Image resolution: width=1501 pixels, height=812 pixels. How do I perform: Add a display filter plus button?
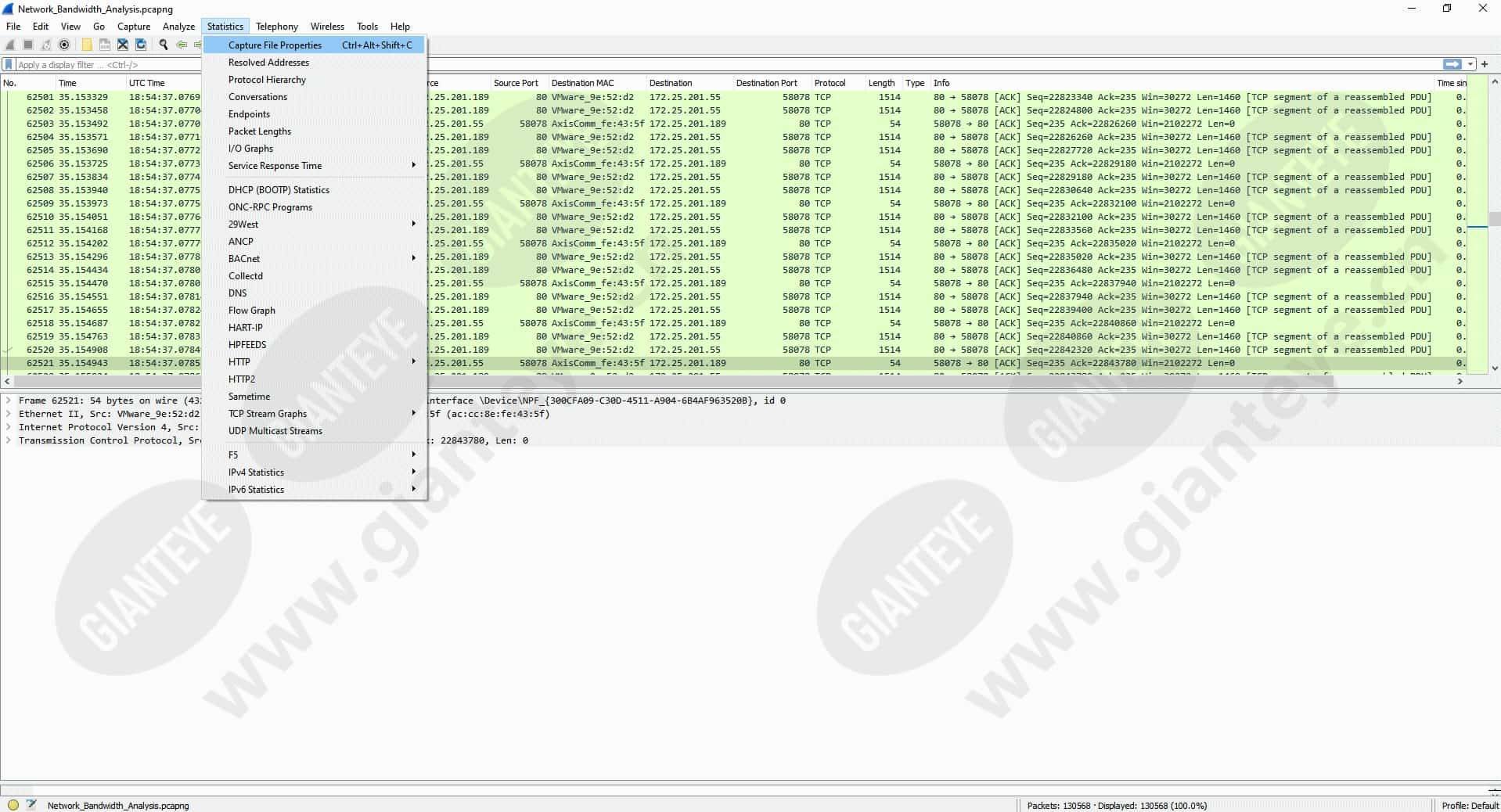pyautogui.click(x=1485, y=64)
